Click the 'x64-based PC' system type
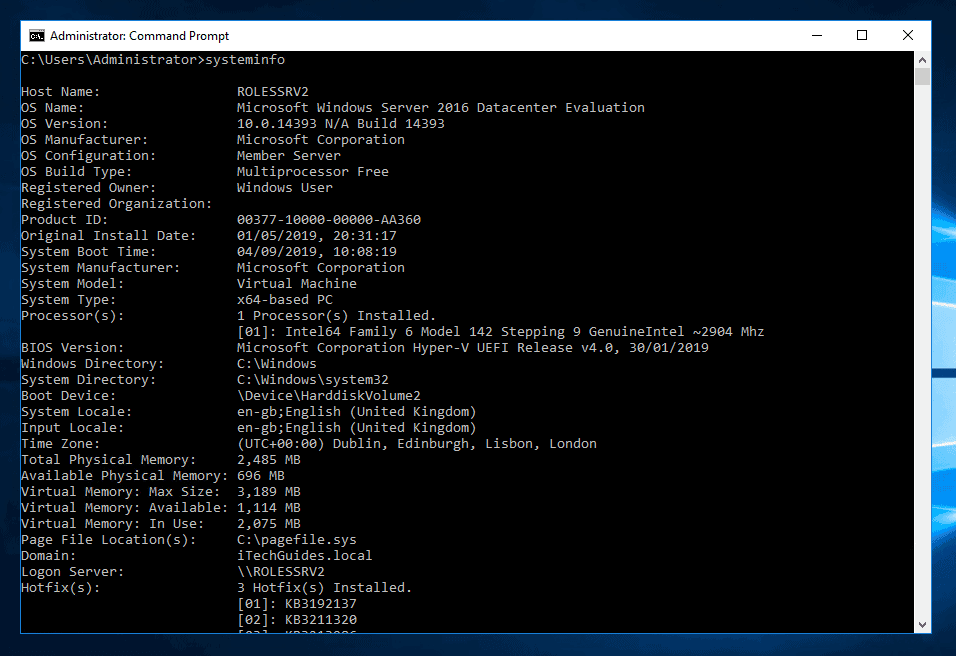The image size is (956, 656). click(285, 299)
